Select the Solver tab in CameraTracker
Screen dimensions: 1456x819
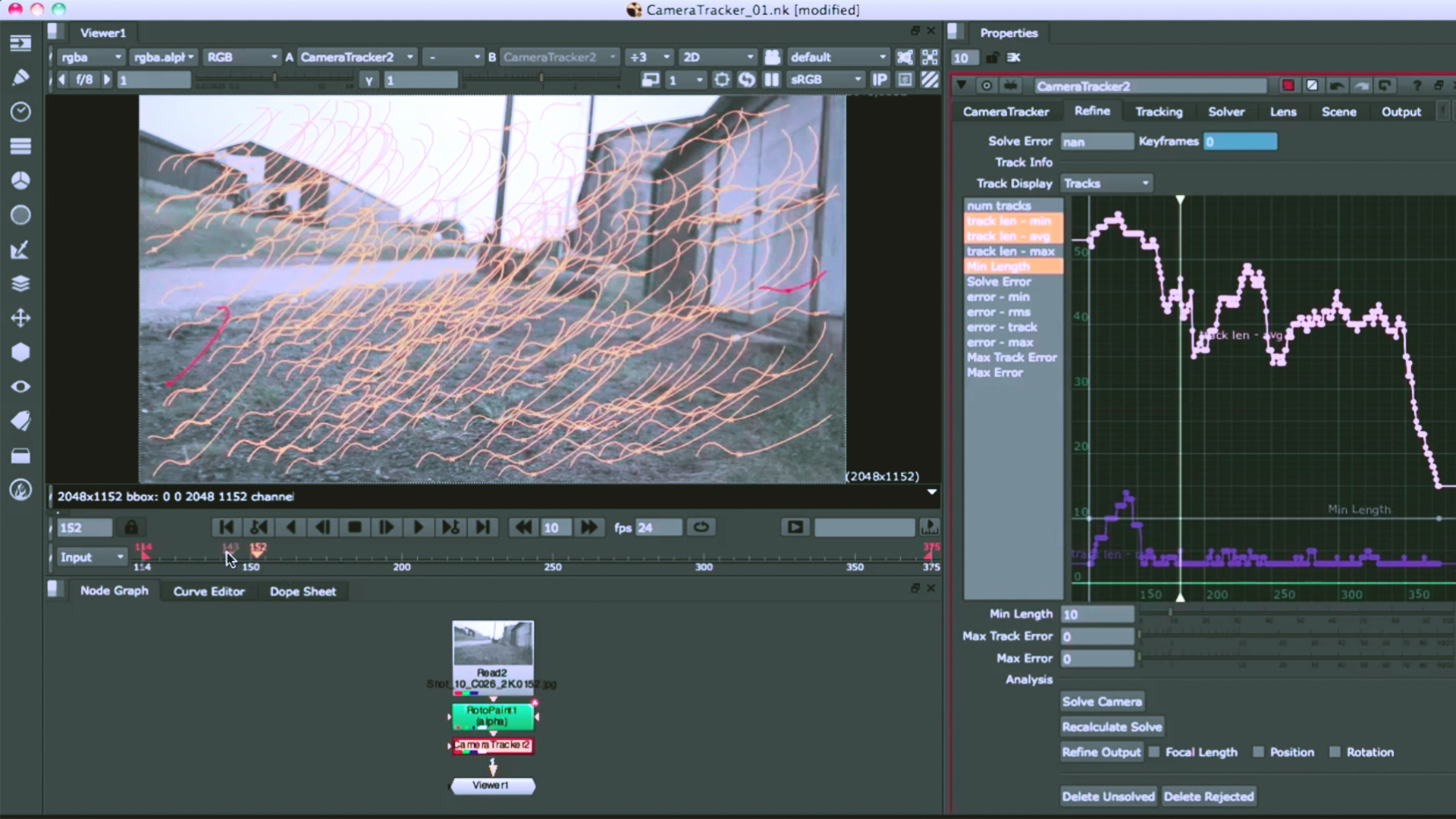1225,111
